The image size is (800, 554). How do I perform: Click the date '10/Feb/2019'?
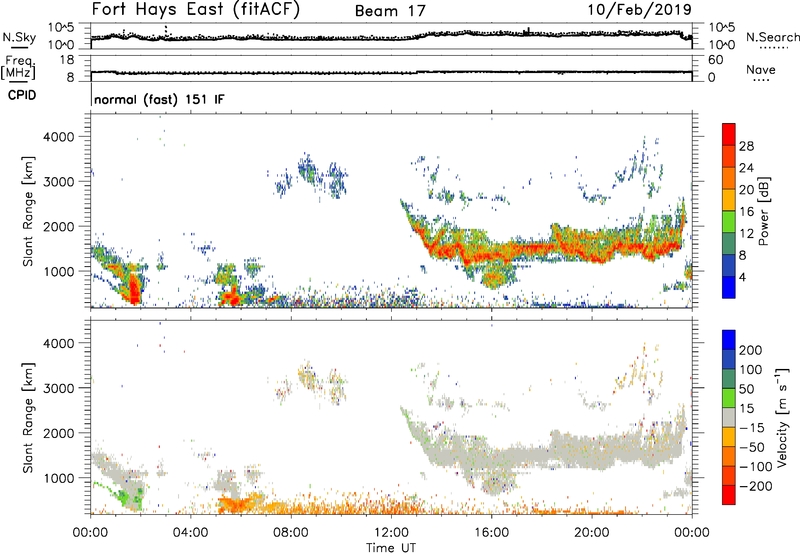(639, 10)
